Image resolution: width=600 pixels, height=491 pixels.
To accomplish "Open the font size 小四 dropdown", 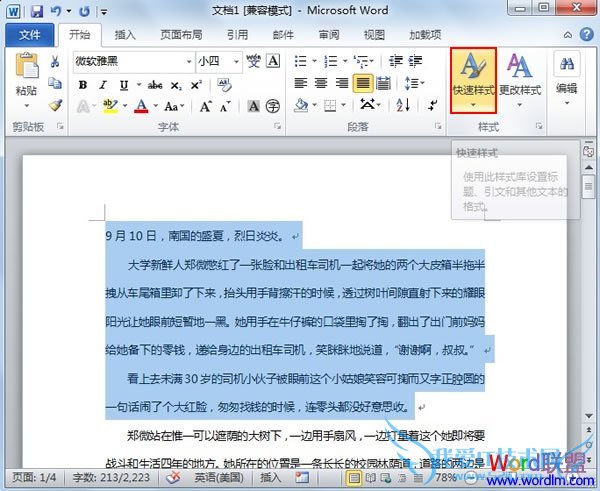I will coord(236,61).
